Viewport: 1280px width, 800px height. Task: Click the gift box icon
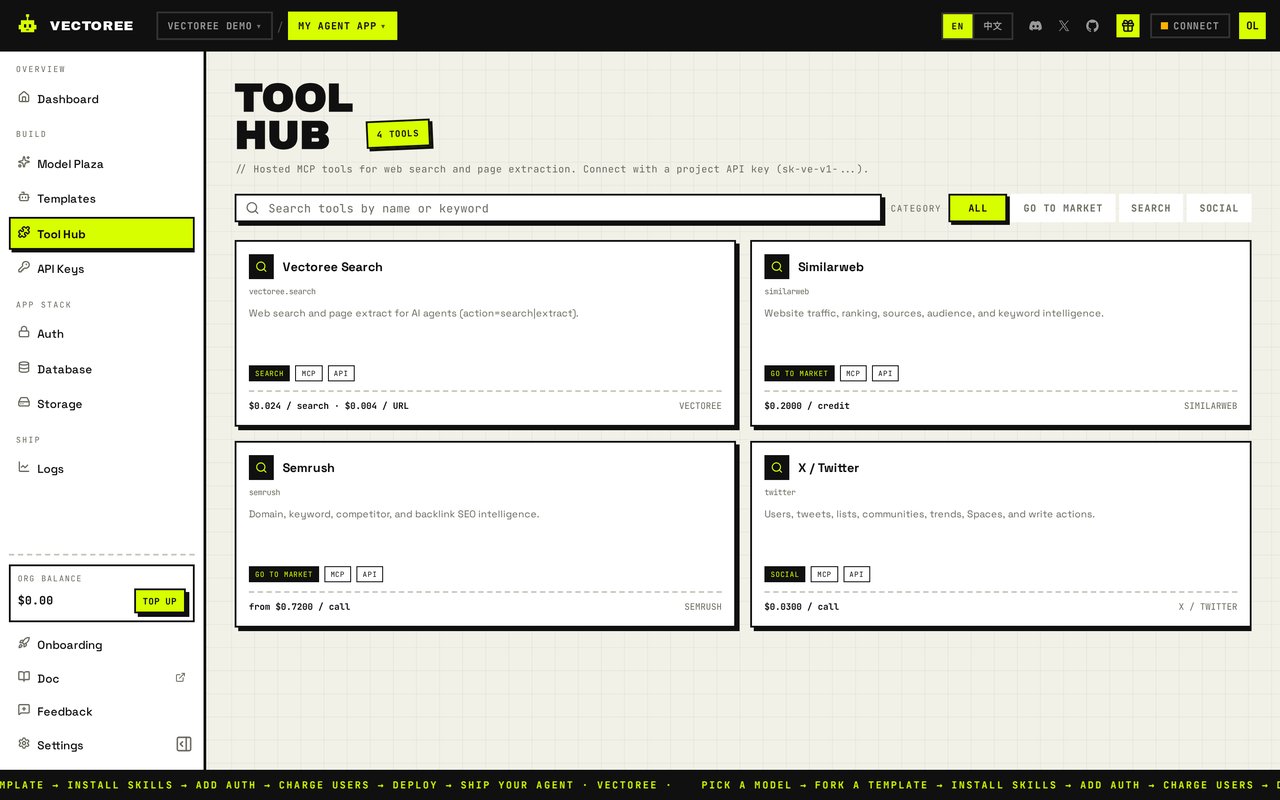tap(1128, 26)
